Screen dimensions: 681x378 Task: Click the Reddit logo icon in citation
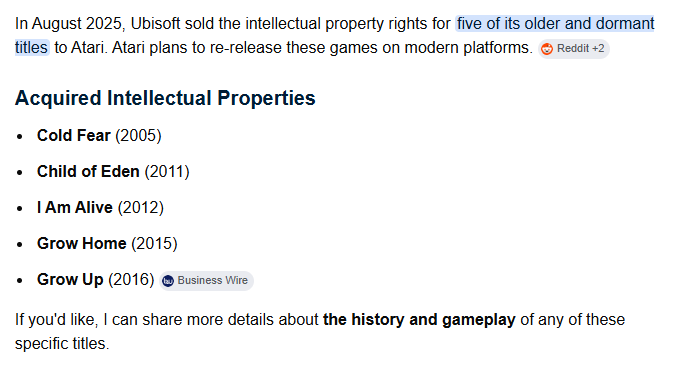(x=547, y=49)
